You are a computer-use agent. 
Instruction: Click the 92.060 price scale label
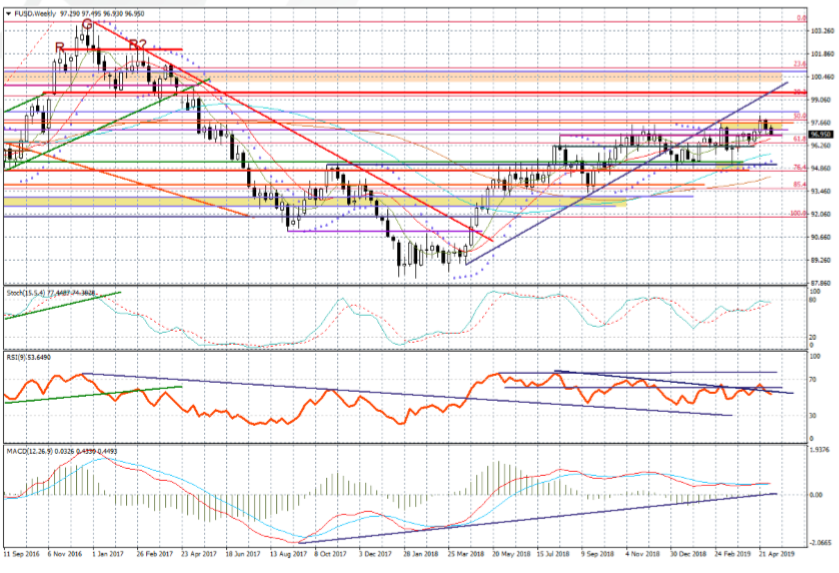point(822,214)
